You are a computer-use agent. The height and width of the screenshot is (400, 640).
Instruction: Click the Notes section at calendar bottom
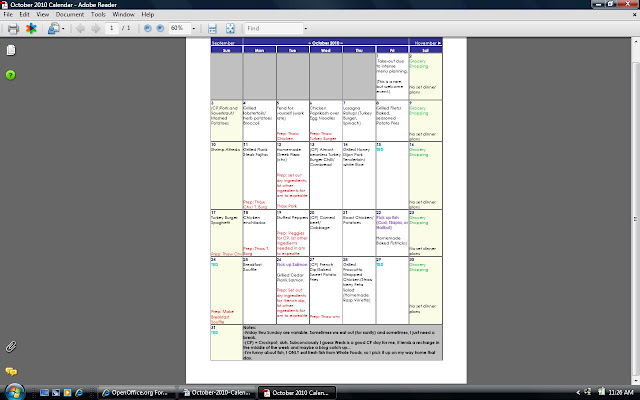342,343
